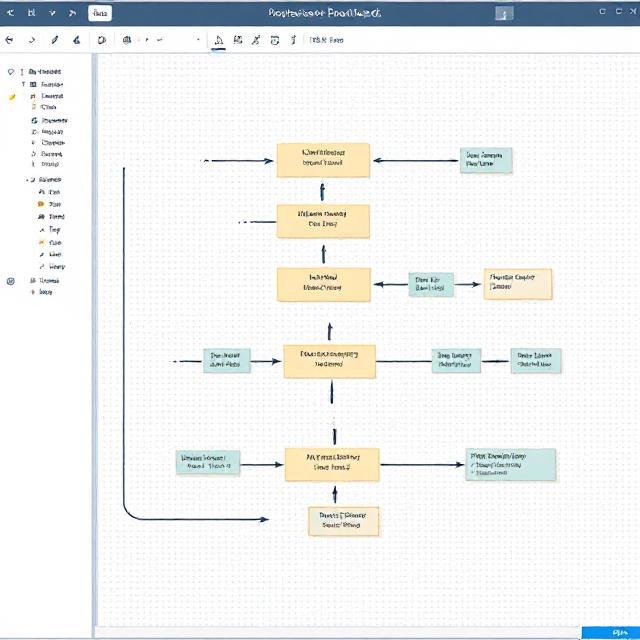The width and height of the screenshot is (640, 640).
Task: Open the chevron dropdown next to save icon
Action: pos(53,13)
